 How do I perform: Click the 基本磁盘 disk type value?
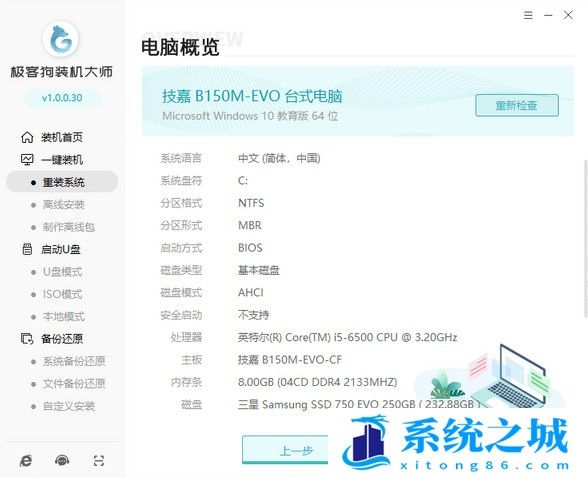pyautogui.click(x=259, y=270)
